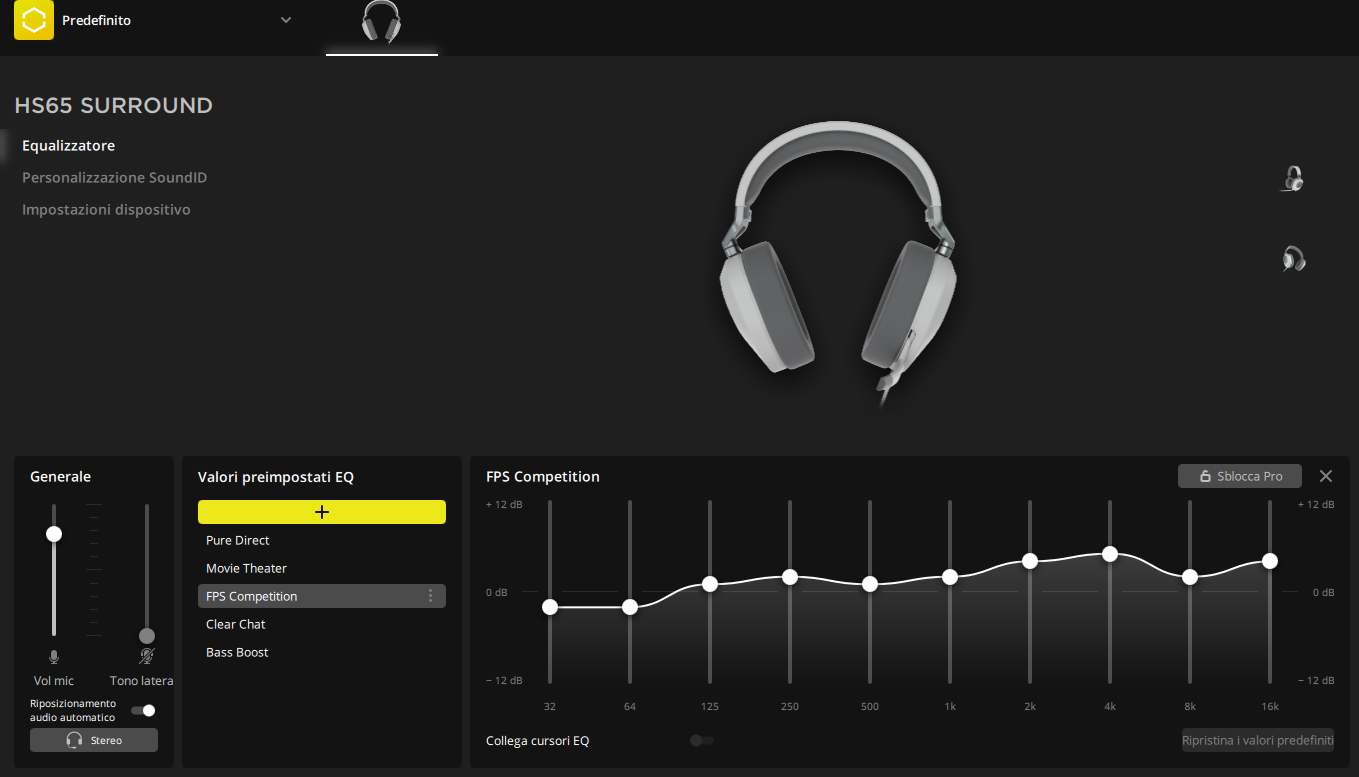Click the 125 Hz EQ slider handle
This screenshot has width=1359, height=777.
(x=710, y=584)
